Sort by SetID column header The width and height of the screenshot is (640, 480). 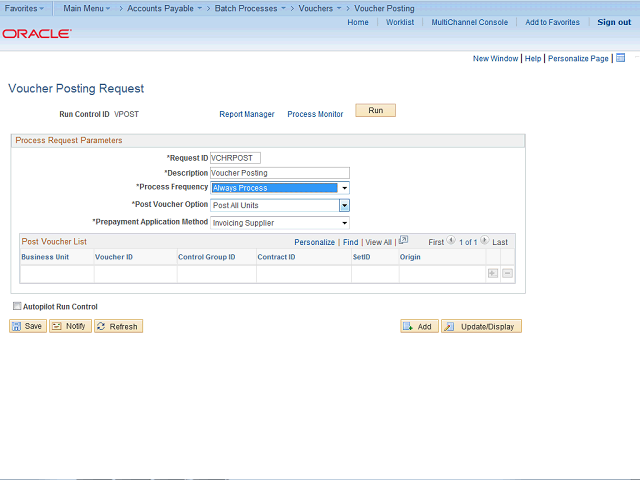(362, 257)
